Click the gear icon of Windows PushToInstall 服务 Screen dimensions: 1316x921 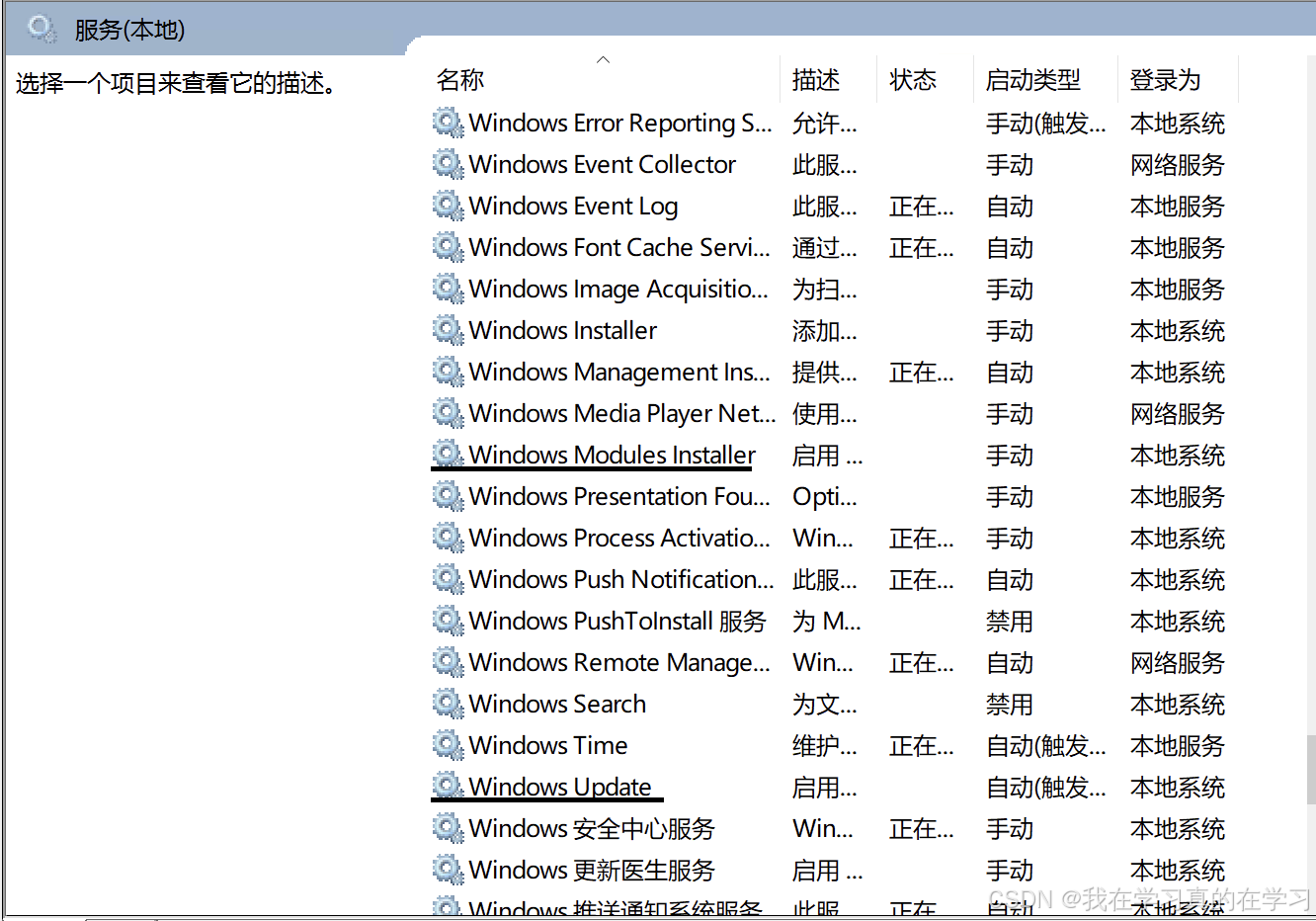[x=448, y=621]
